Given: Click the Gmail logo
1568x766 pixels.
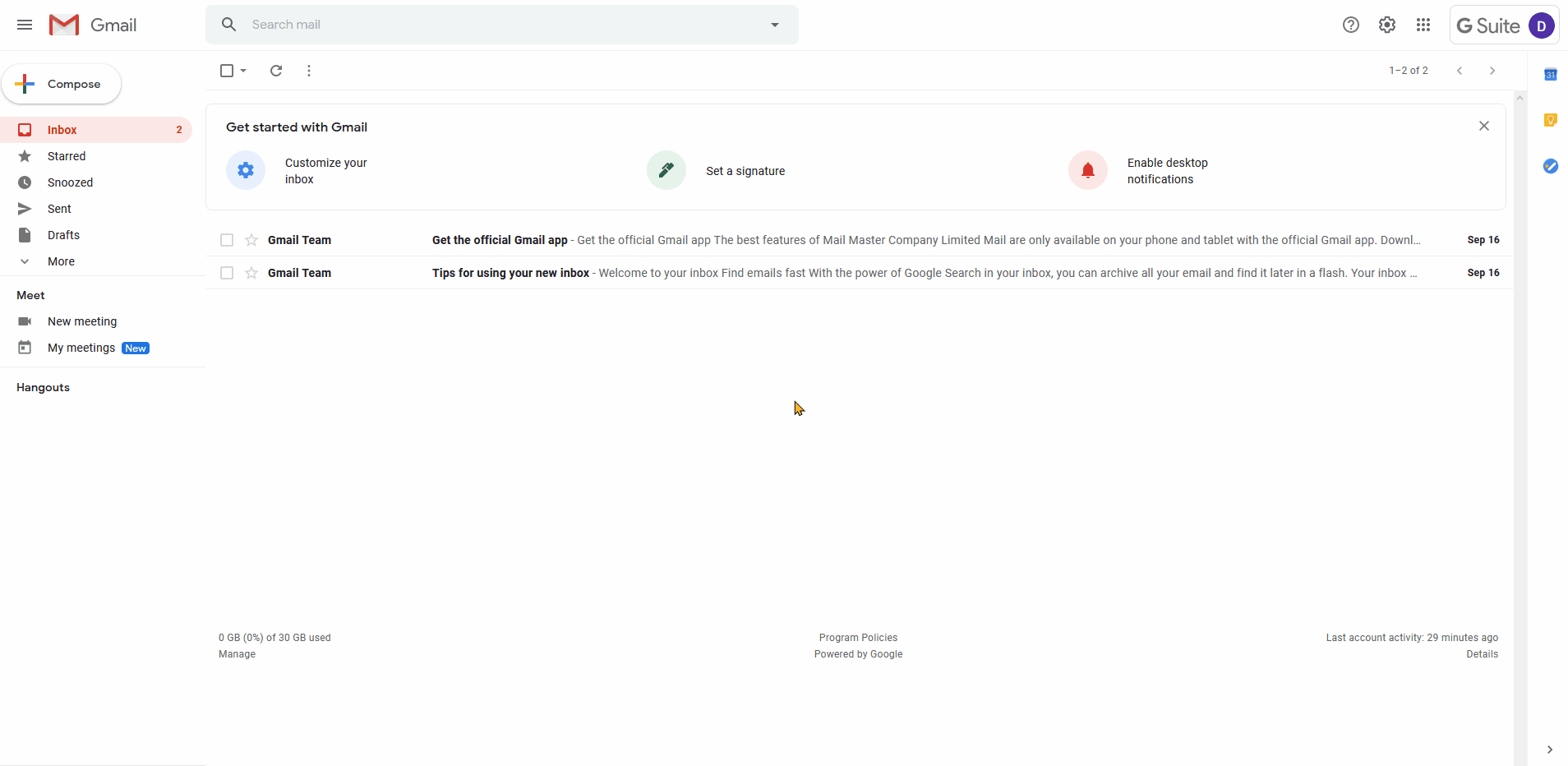Looking at the screenshot, I should [93, 25].
